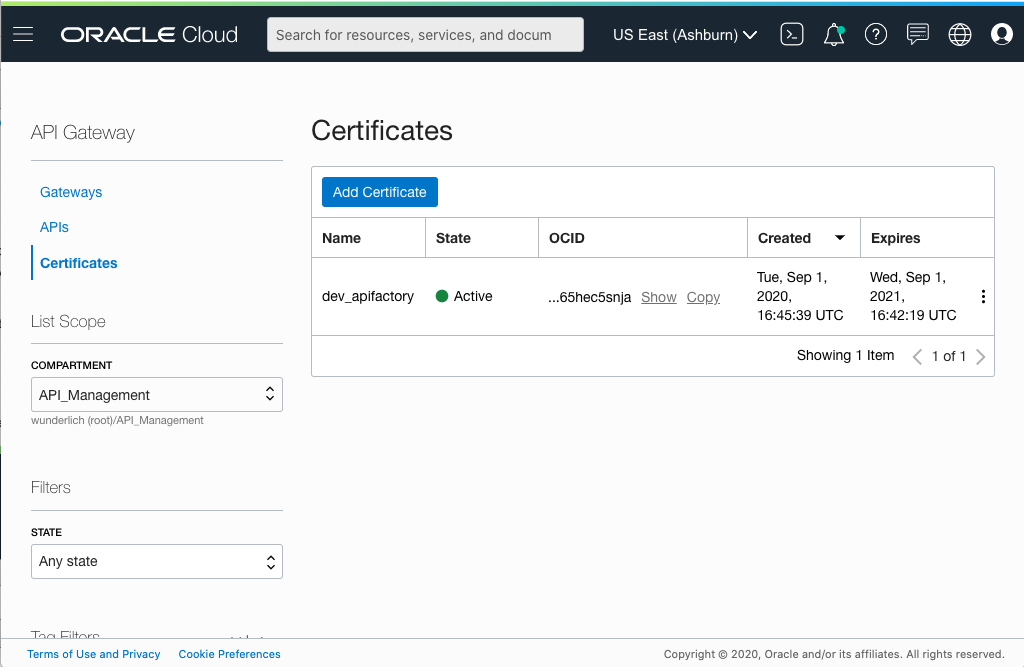This screenshot has height=667, width=1024.
Task: Open actions menu for dev_apifactory certificate
Action: (983, 296)
